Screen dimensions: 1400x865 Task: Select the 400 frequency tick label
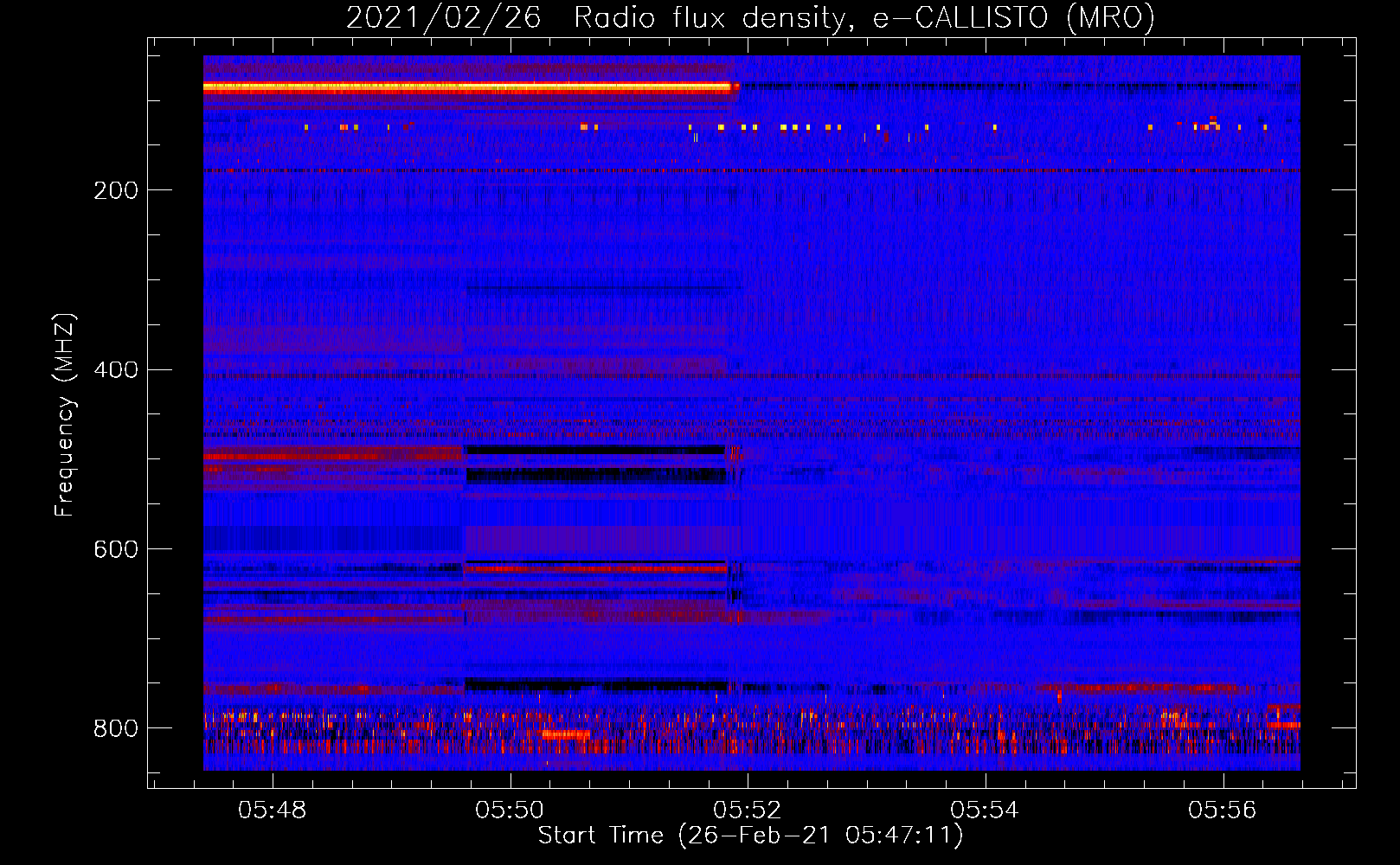point(116,370)
